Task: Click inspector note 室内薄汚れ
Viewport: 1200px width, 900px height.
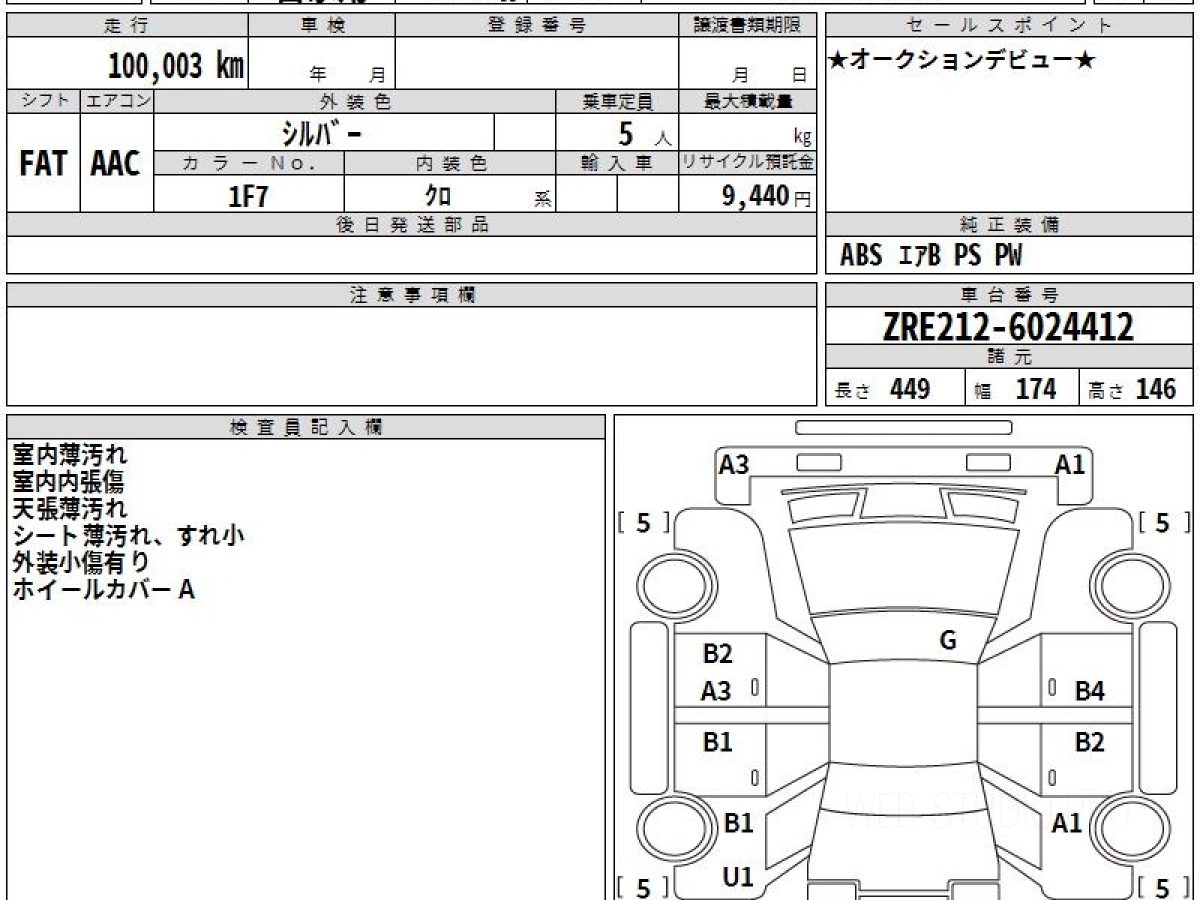Action: point(70,455)
